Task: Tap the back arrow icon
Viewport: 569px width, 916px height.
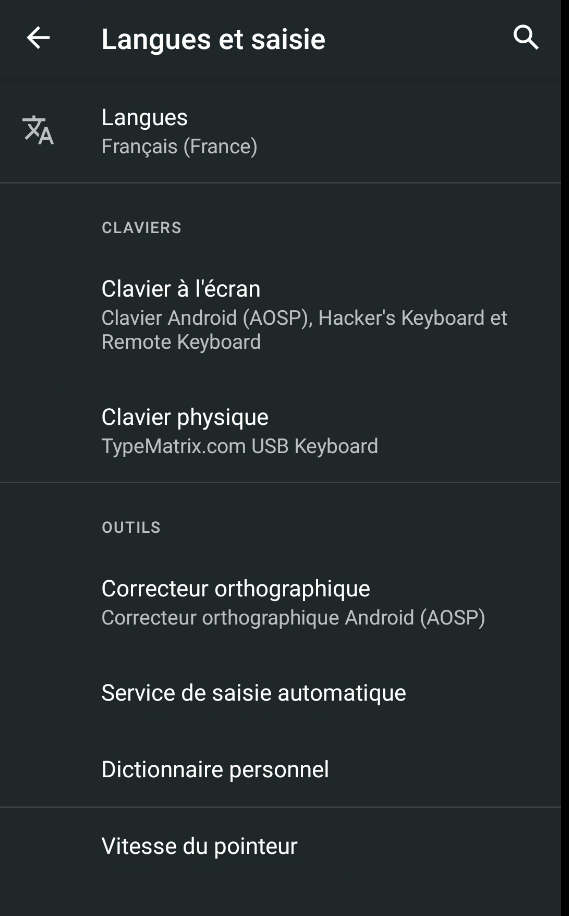Action: click(39, 39)
